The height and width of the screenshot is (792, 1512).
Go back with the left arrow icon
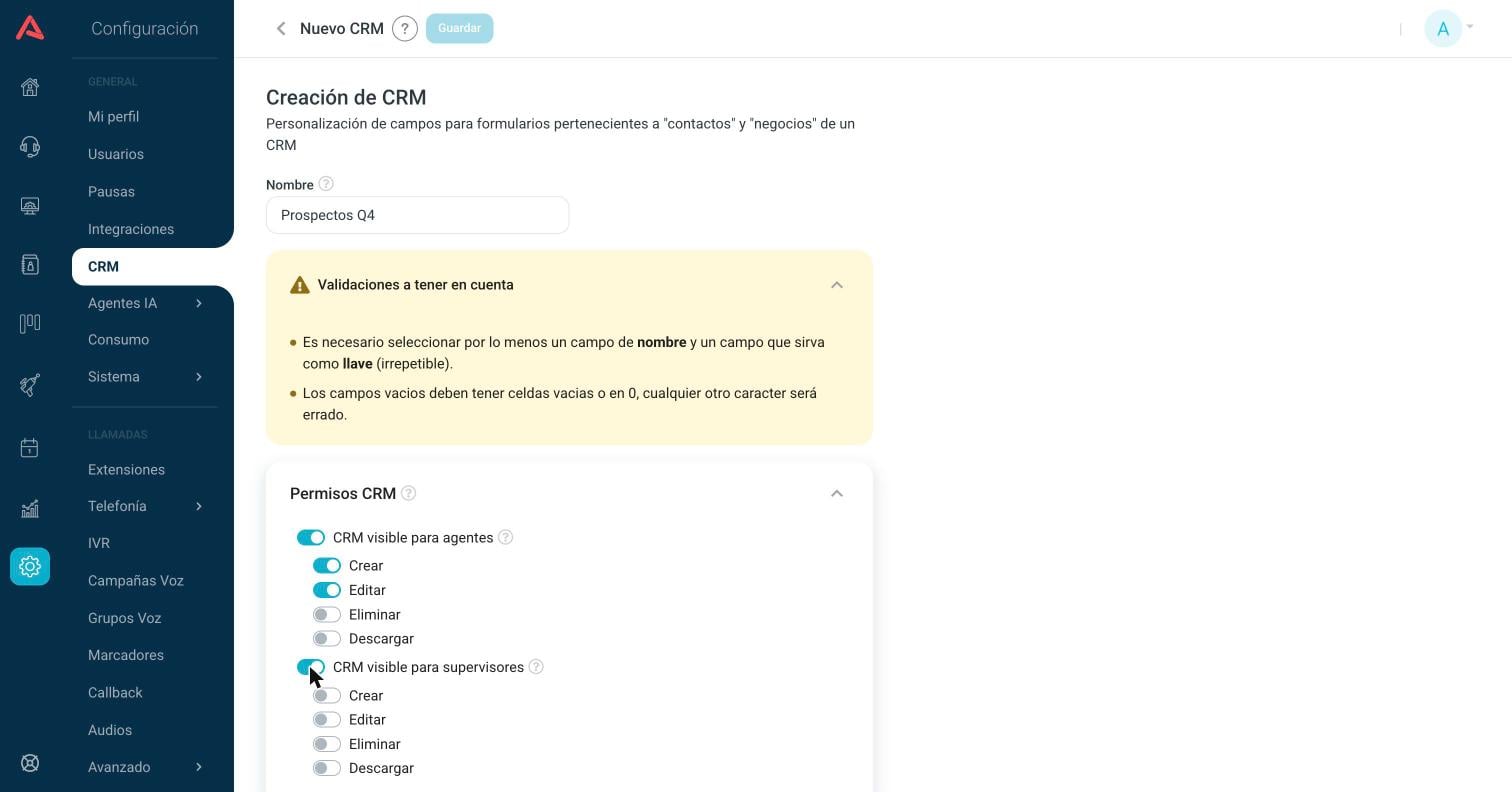pos(281,29)
